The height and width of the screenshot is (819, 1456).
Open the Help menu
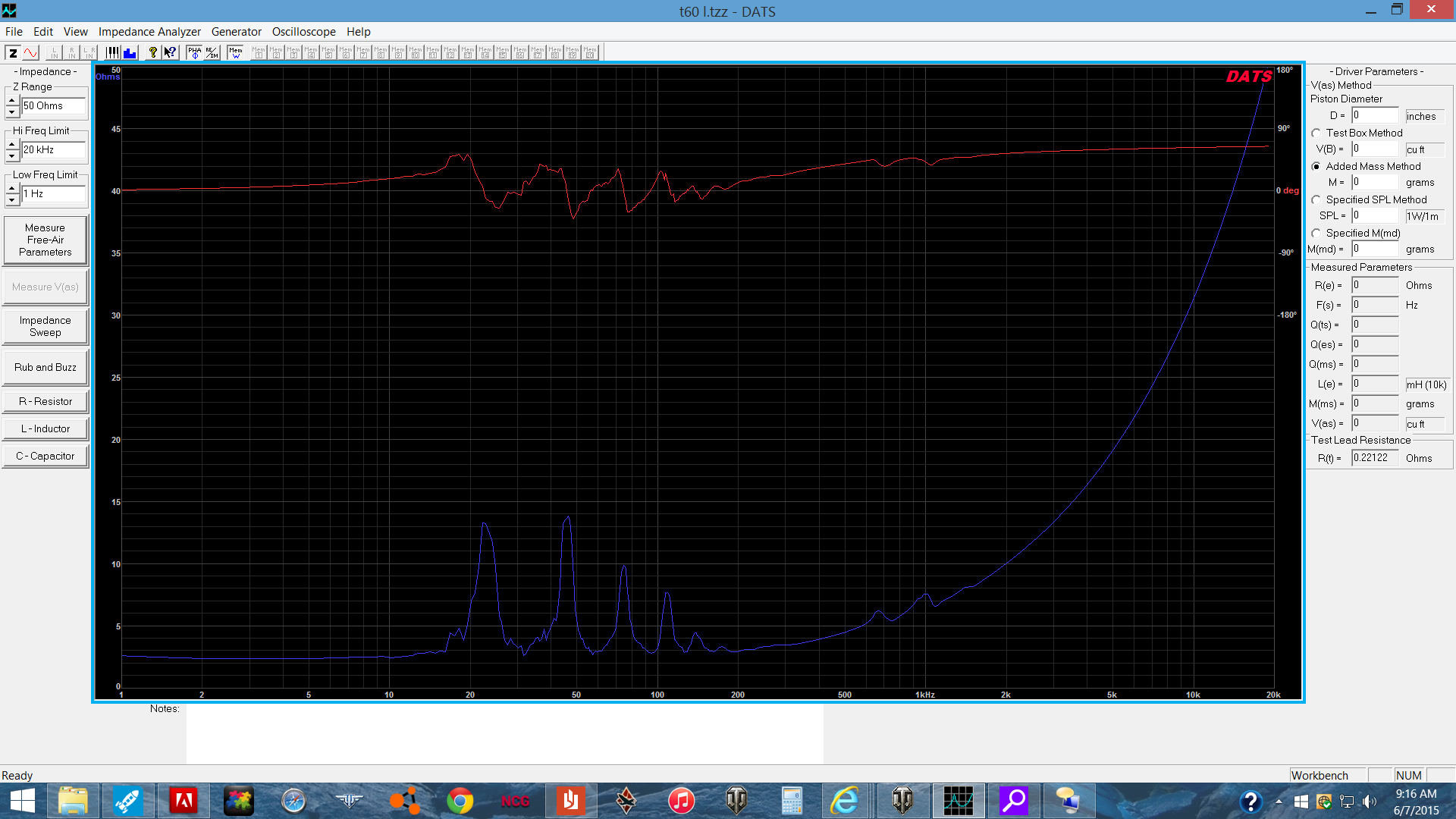coord(359,31)
